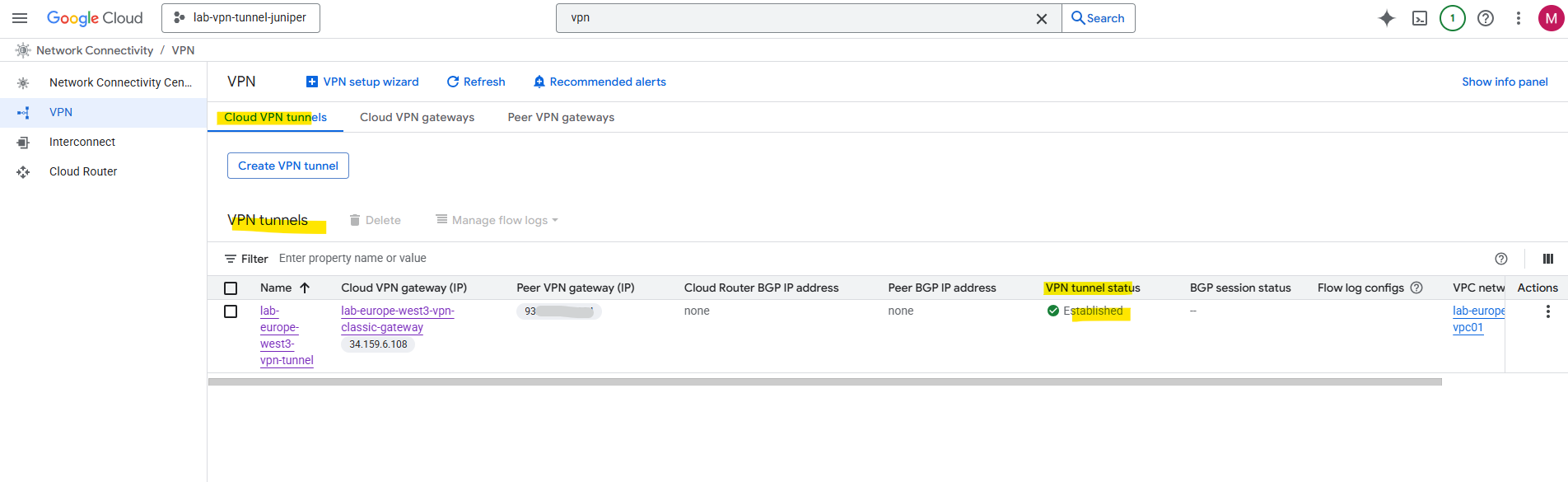The height and width of the screenshot is (482, 1568).
Task: Click Show info panel
Action: pos(1505,82)
